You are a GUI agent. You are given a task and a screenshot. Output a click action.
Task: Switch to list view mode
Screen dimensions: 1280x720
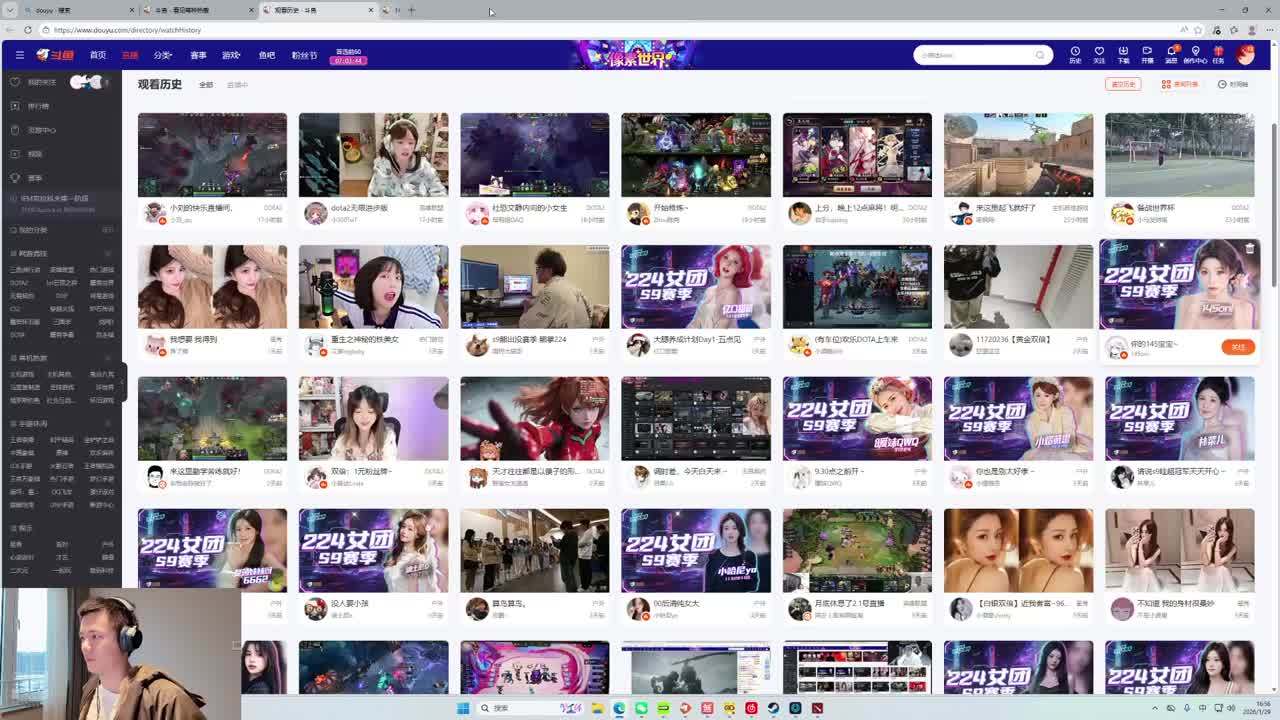tap(1180, 85)
